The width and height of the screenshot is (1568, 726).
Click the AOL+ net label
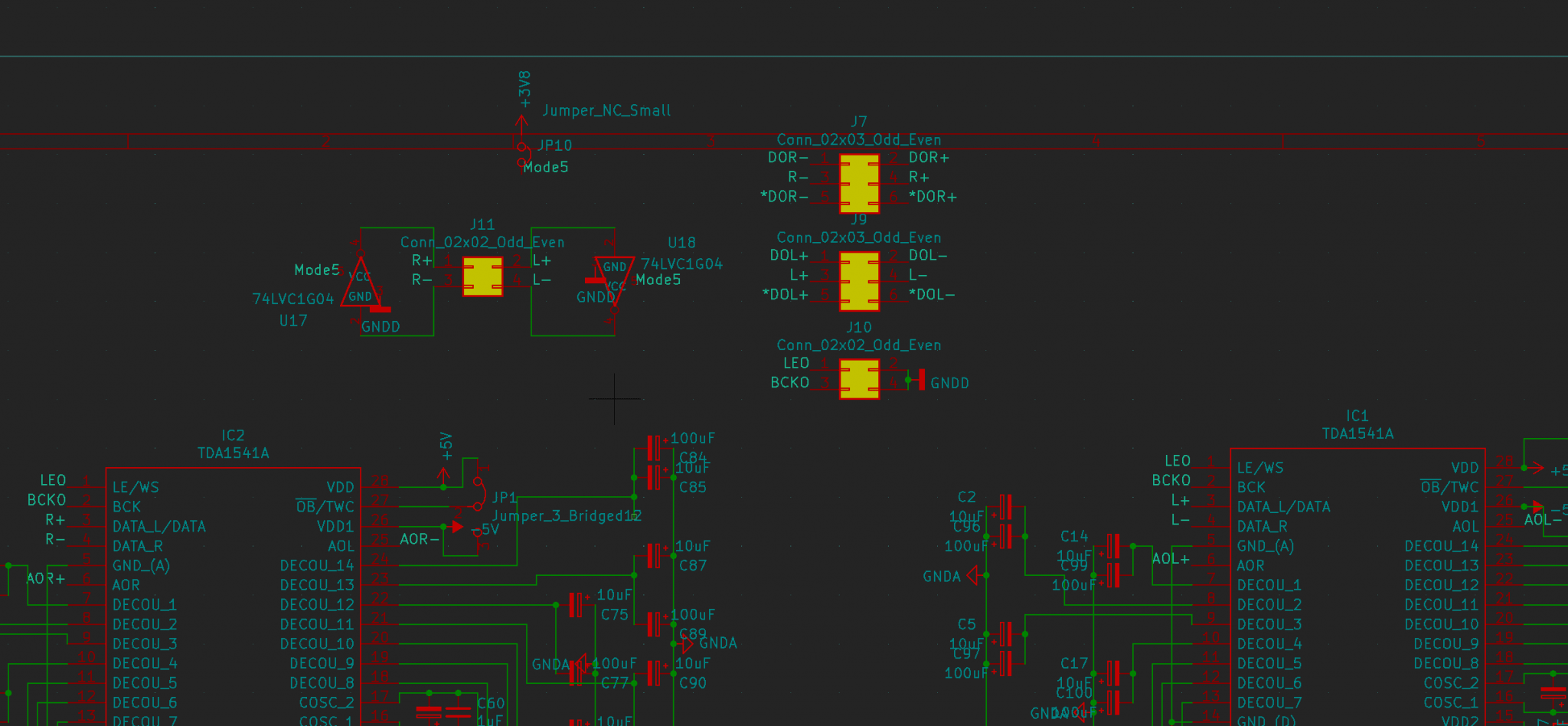tap(1171, 559)
